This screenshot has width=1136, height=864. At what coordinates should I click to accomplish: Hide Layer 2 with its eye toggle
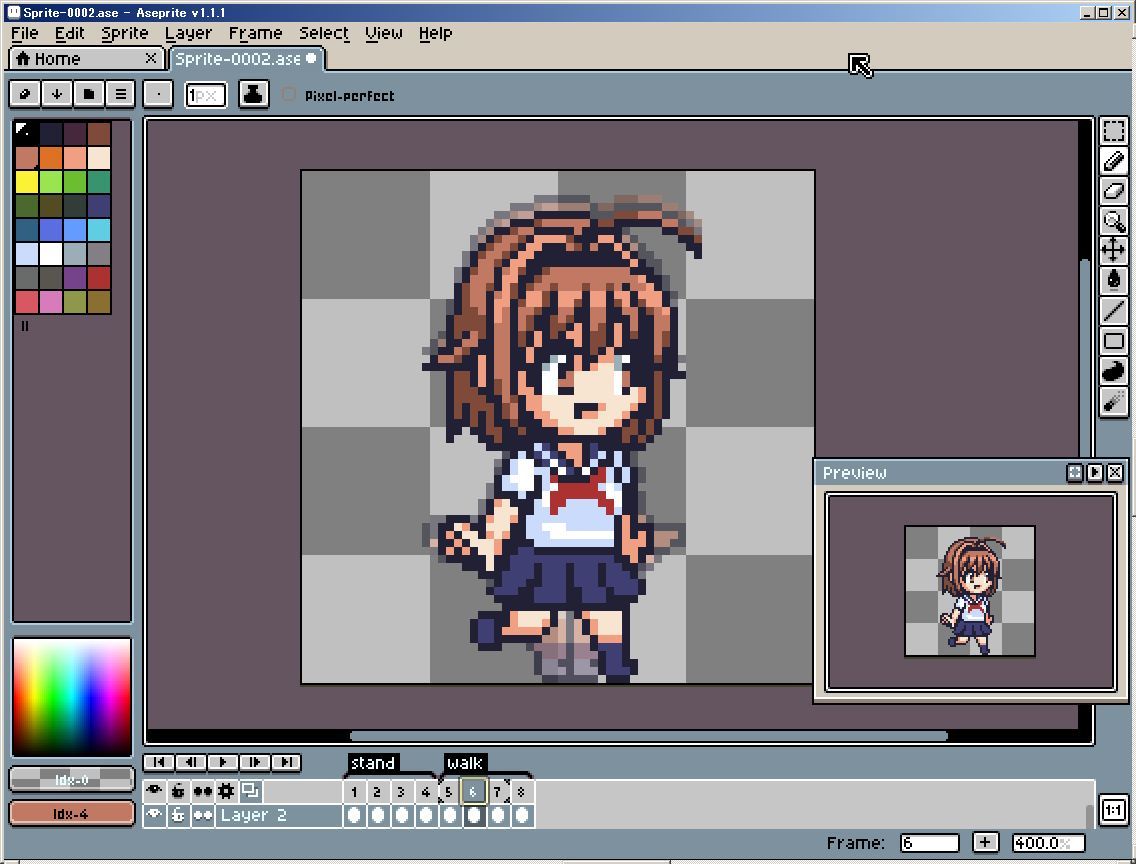tap(155, 815)
